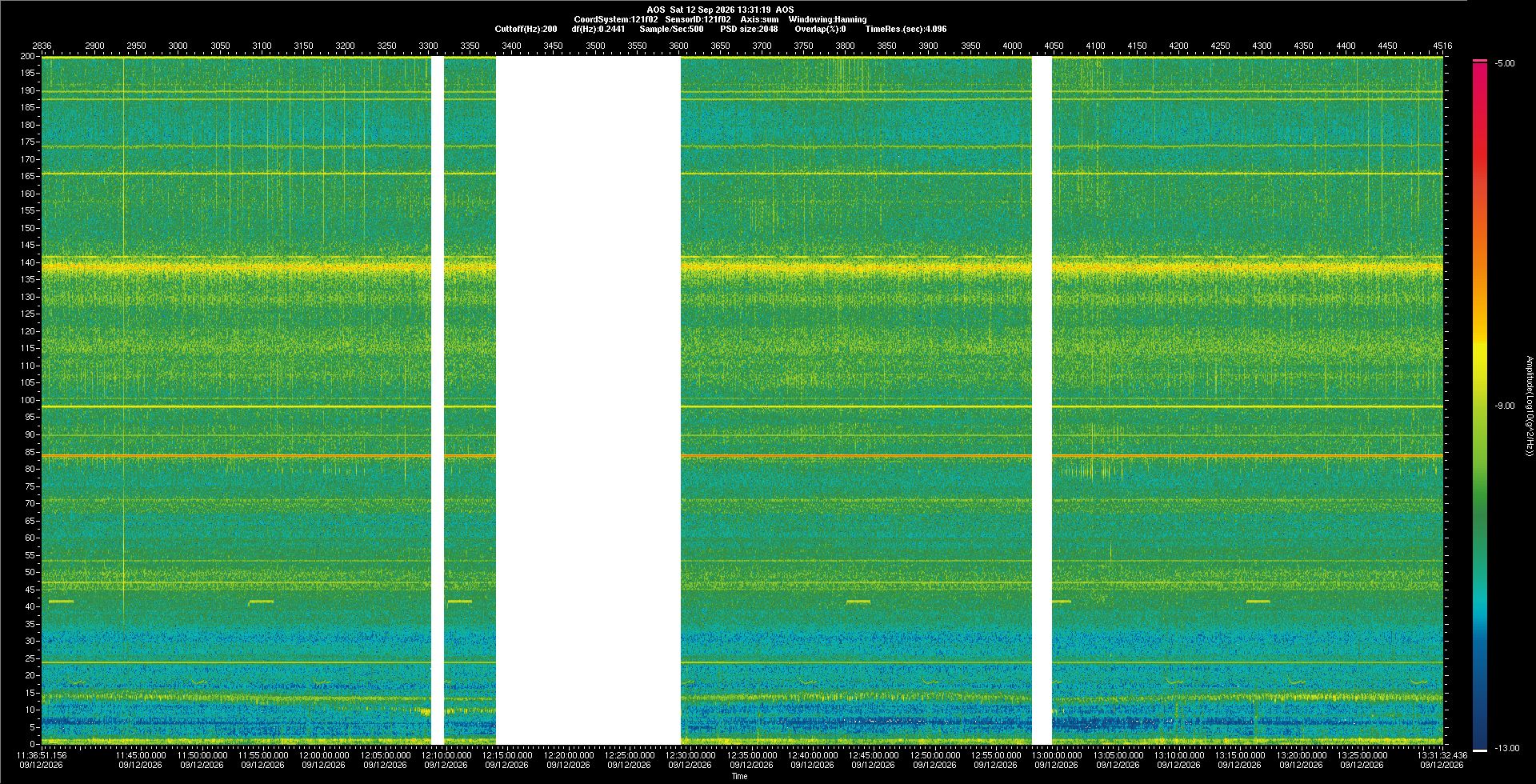Select the TimeRes.(sec):4.096 label
The image size is (1536, 784).
click(x=906, y=29)
